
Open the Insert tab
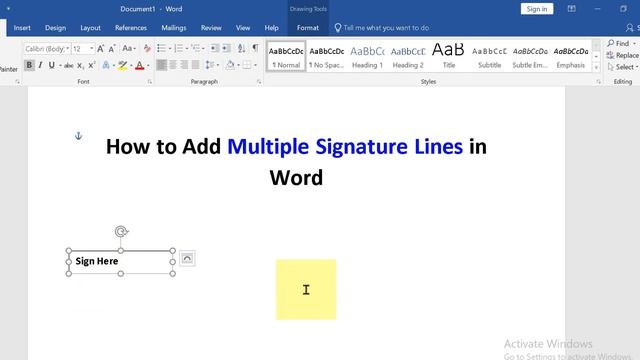coord(22,28)
